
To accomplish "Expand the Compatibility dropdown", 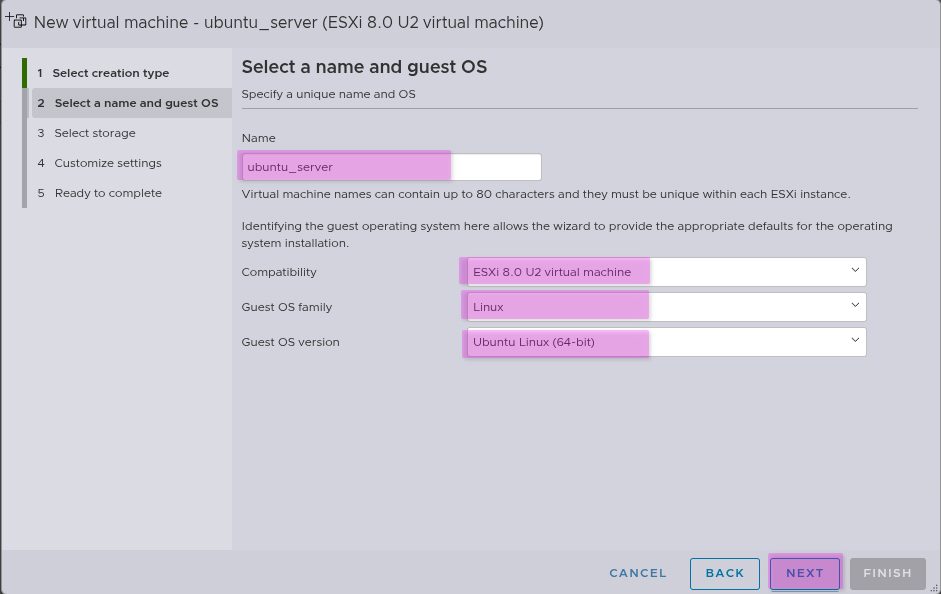I will [663, 272].
